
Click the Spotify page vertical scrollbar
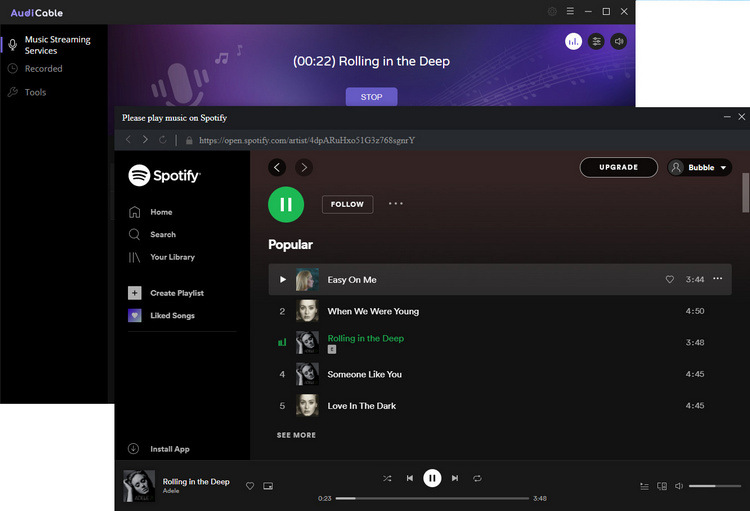(x=745, y=193)
